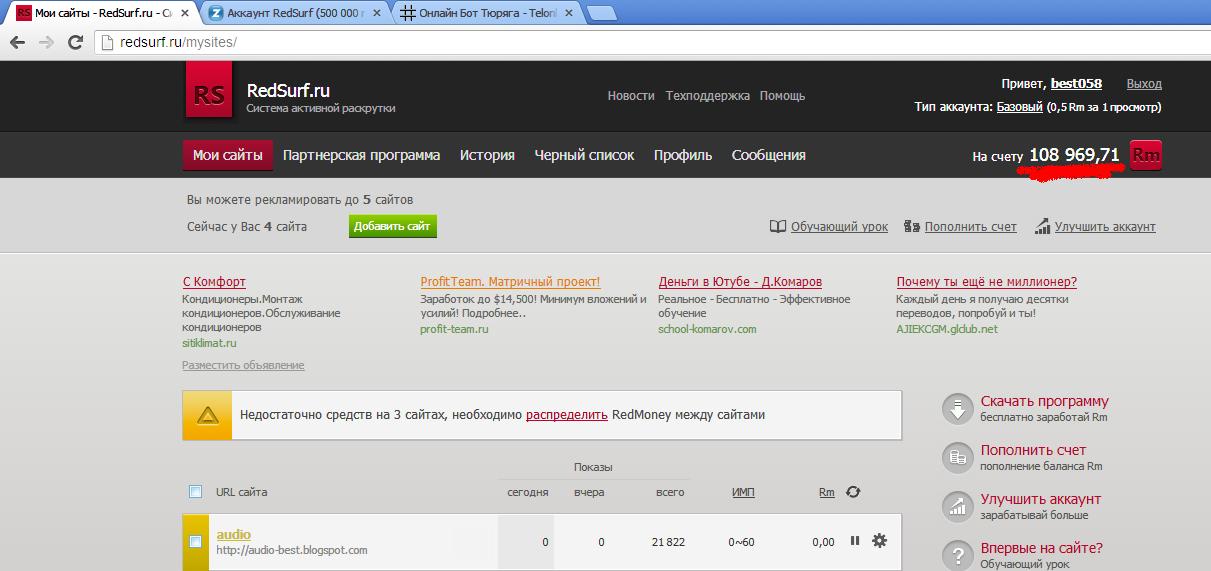This screenshot has height=571, width=1211.
Task: Open the Обучающий урок book icon link
Action: (x=778, y=227)
